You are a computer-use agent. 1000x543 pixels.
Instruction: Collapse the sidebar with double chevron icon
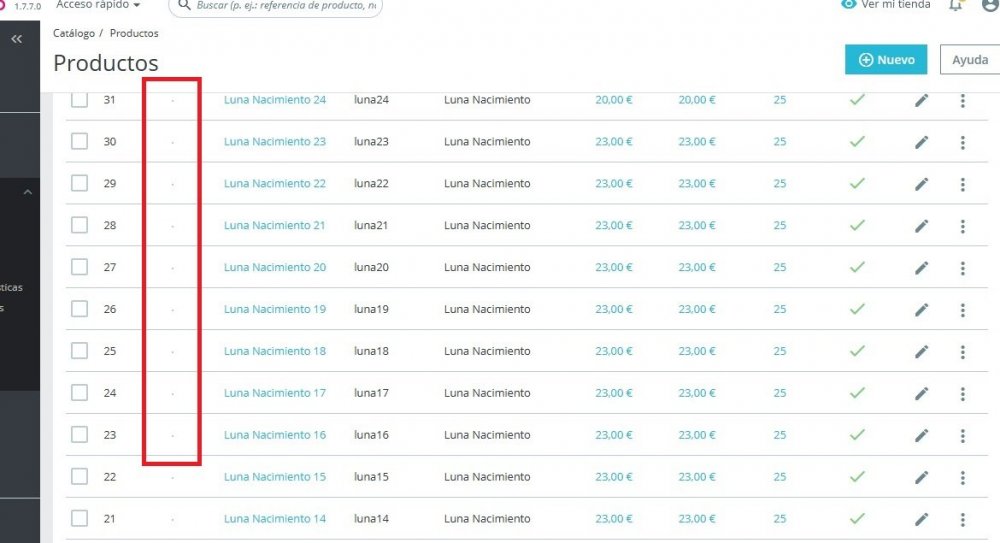[x=17, y=39]
